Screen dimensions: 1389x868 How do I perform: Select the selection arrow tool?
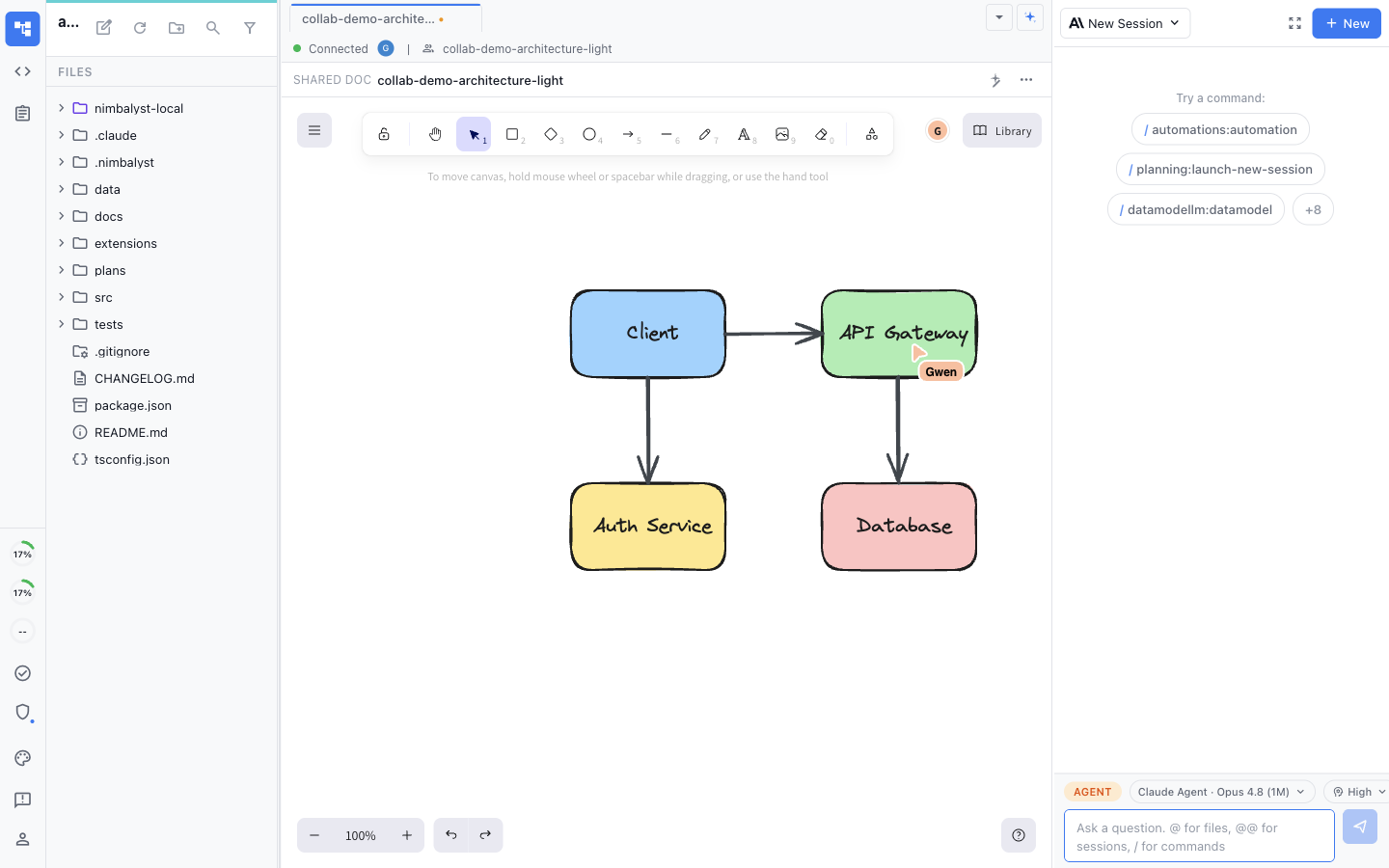click(x=474, y=135)
